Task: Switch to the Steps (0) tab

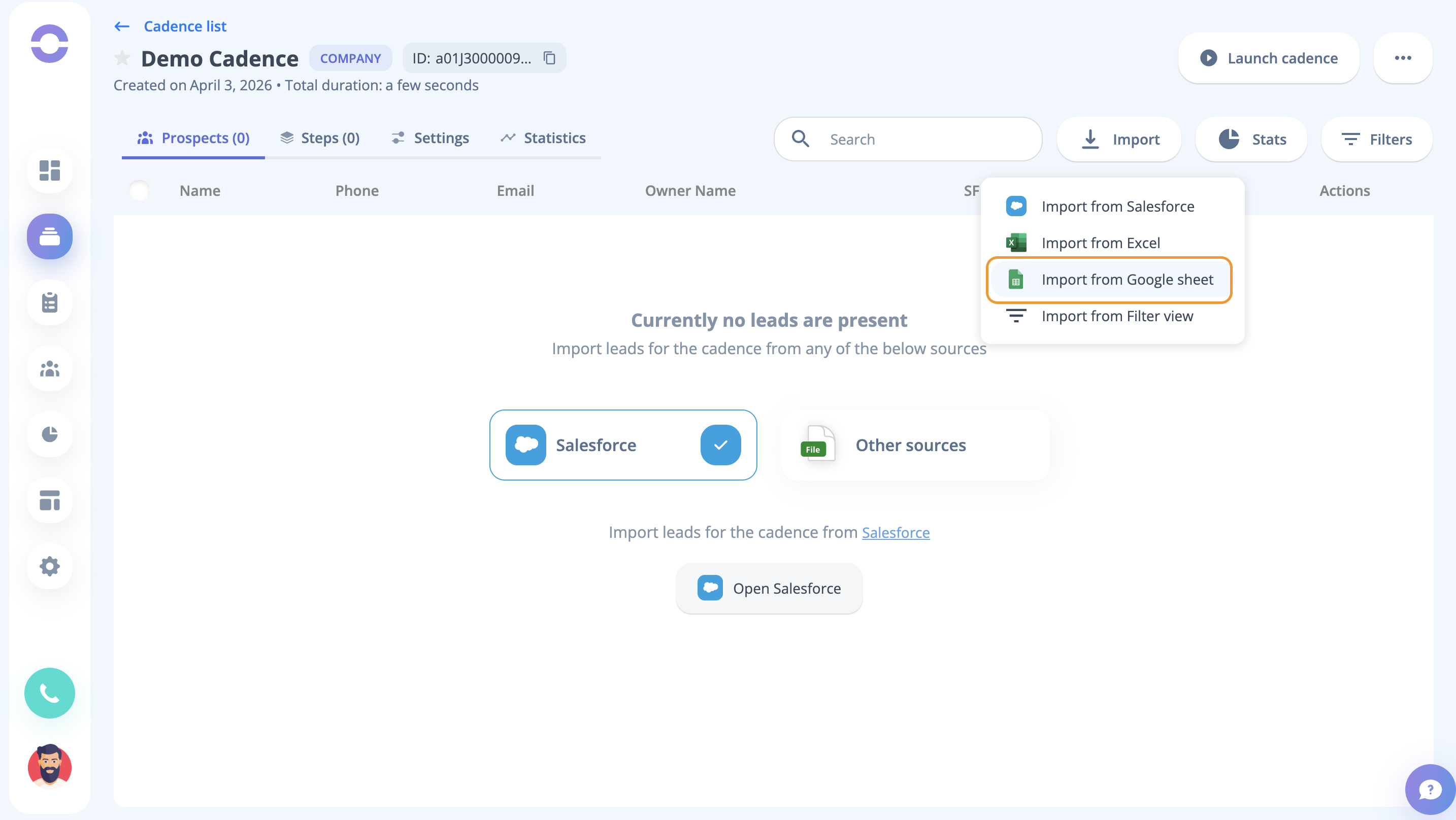Action: click(320, 138)
